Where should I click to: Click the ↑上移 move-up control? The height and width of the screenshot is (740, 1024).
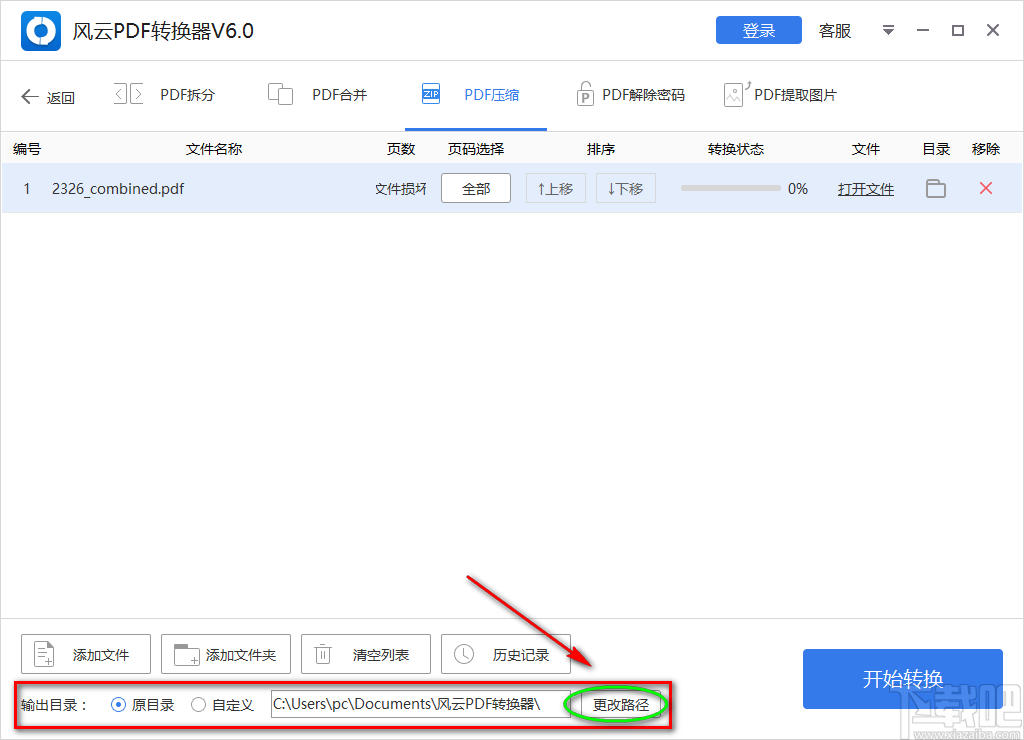click(x=555, y=188)
